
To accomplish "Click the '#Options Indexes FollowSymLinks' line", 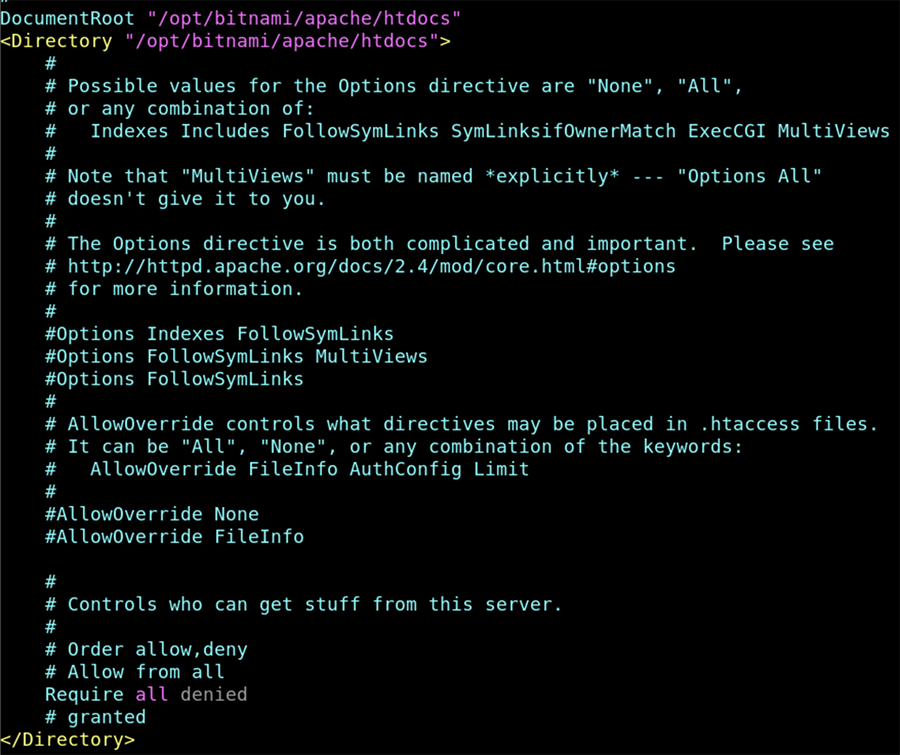I will pos(219,334).
